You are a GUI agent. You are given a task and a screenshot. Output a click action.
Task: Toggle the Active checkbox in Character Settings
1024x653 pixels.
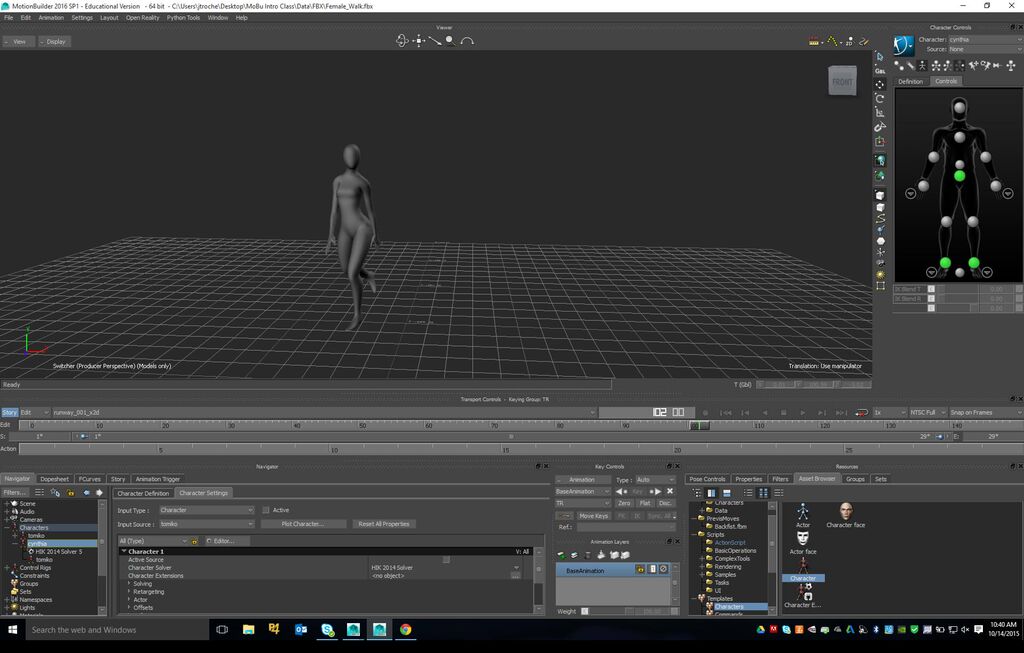pyautogui.click(x=266, y=510)
